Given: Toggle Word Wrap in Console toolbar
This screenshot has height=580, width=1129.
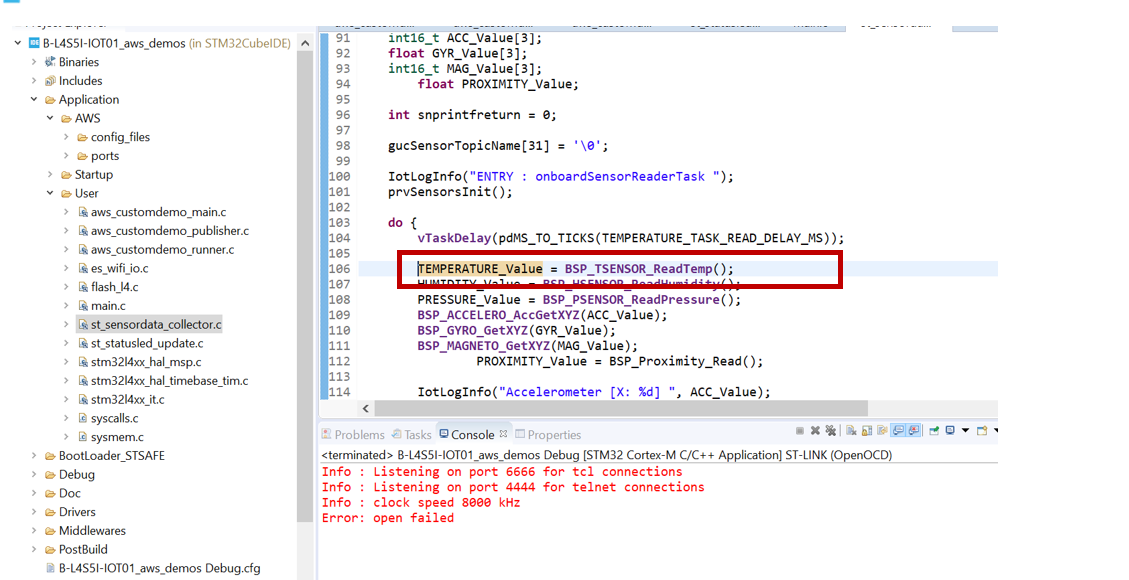Looking at the screenshot, I should click(883, 430).
